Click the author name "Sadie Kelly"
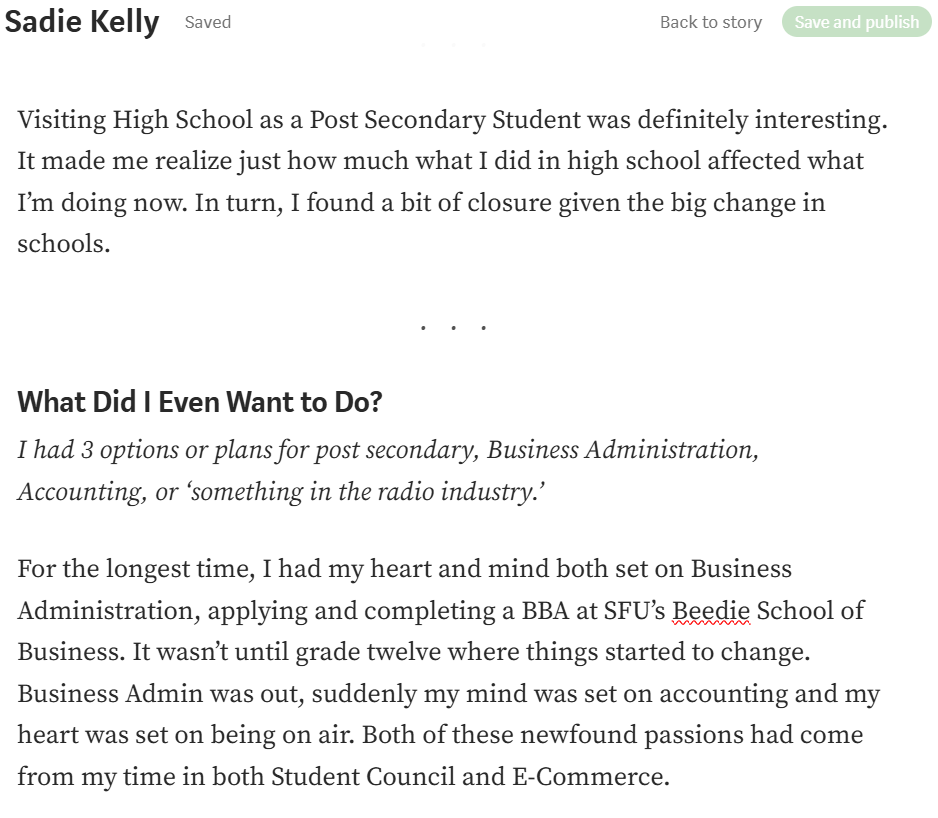The height and width of the screenshot is (818, 938). (82, 22)
